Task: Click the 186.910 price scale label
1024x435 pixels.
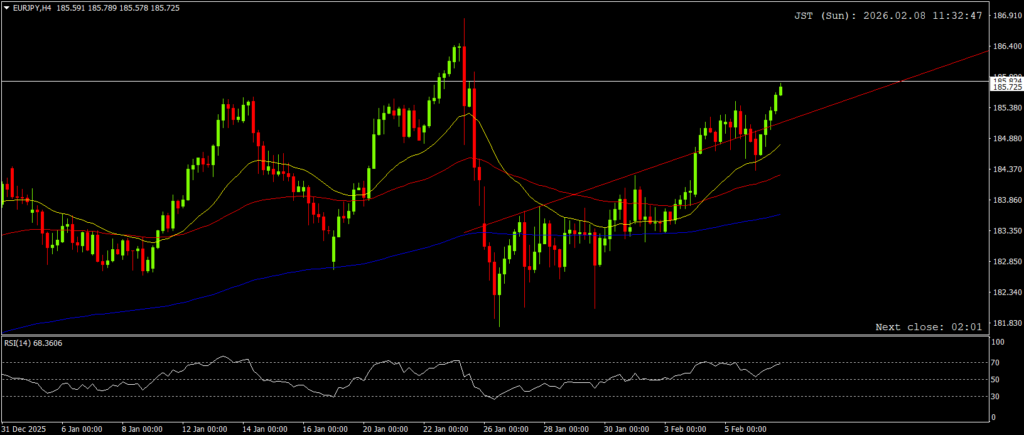Action: (x=1005, y=15)
